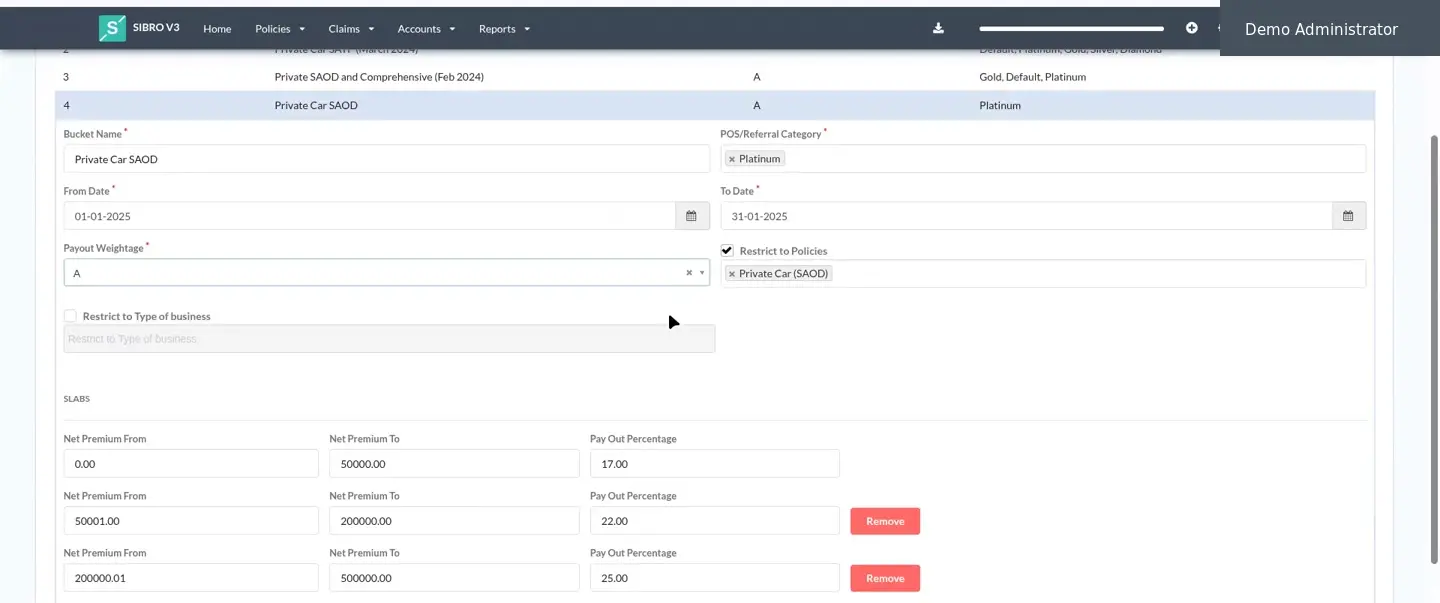Click the 'Gold, Default, Platinum' category cell
Image resolution: width=1440 pixels, height=603 pixels.
[1032, 77]
